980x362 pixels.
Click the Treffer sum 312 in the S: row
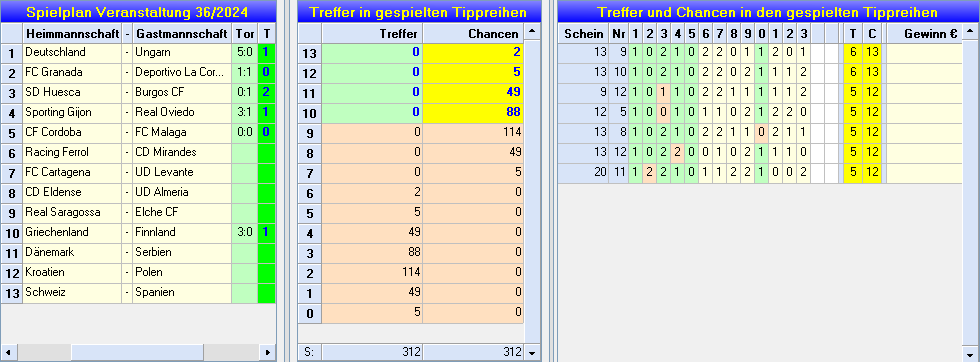(x=372, y=352)
